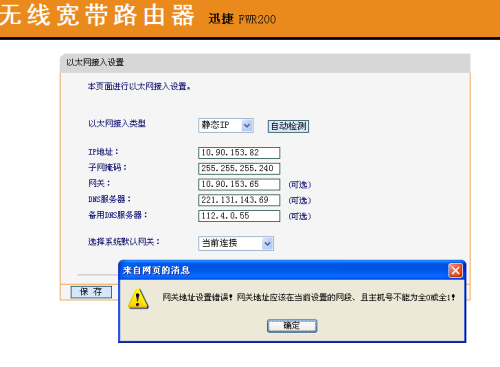Click the 自动检测 button
This screenshot has width=500, height=367.
pos(288,126)
